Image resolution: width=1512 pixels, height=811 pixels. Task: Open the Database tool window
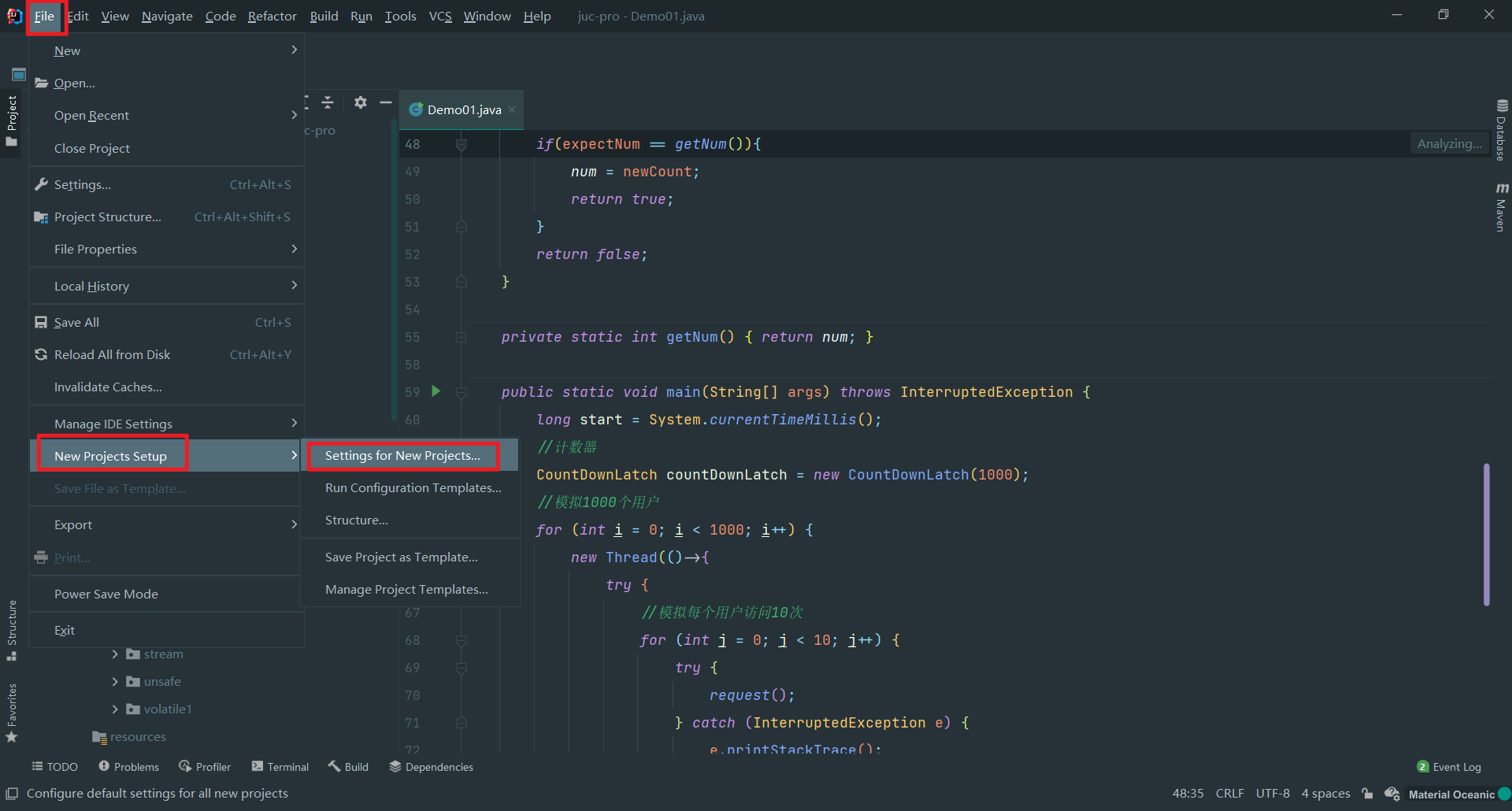1502,130
